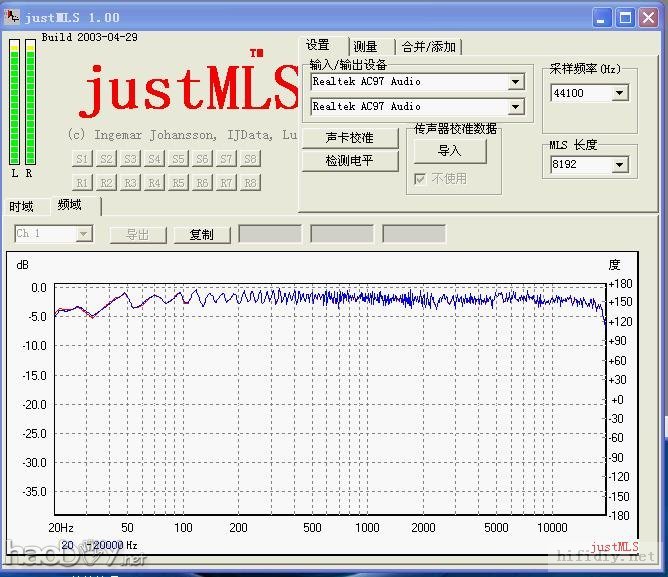The height and width of the screenshot is (577, 668).
Task: Click the justMLS title bar app icon
Action: tap(13, 17)
